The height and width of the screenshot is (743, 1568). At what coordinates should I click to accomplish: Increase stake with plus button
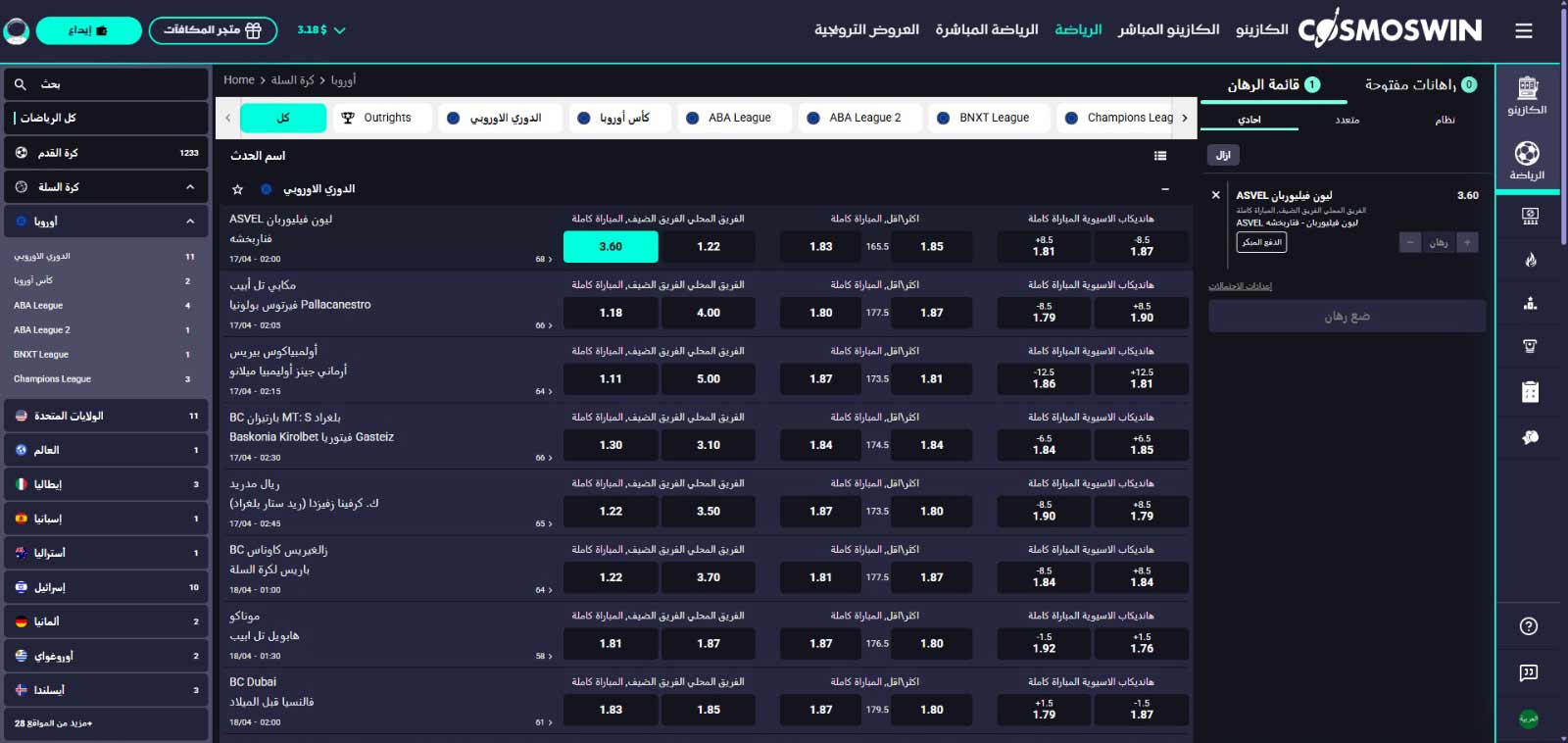click(1467, 242)
